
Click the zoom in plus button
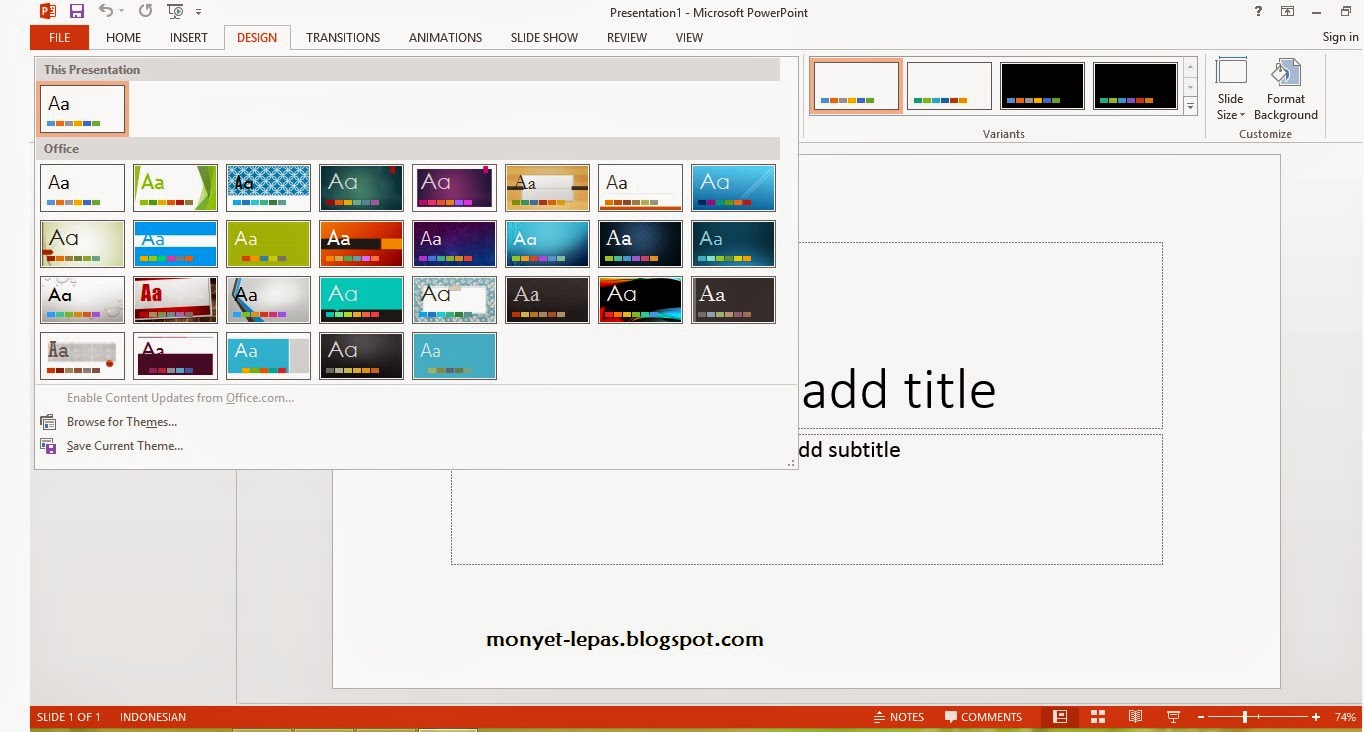click(1316, 717)
